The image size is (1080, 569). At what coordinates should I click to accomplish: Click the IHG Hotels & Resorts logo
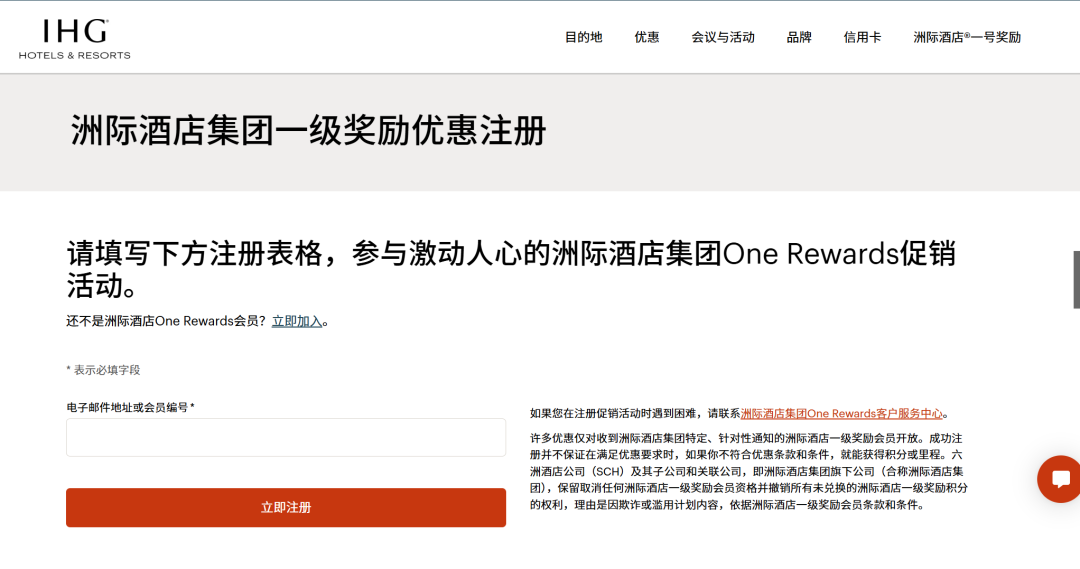74,39
